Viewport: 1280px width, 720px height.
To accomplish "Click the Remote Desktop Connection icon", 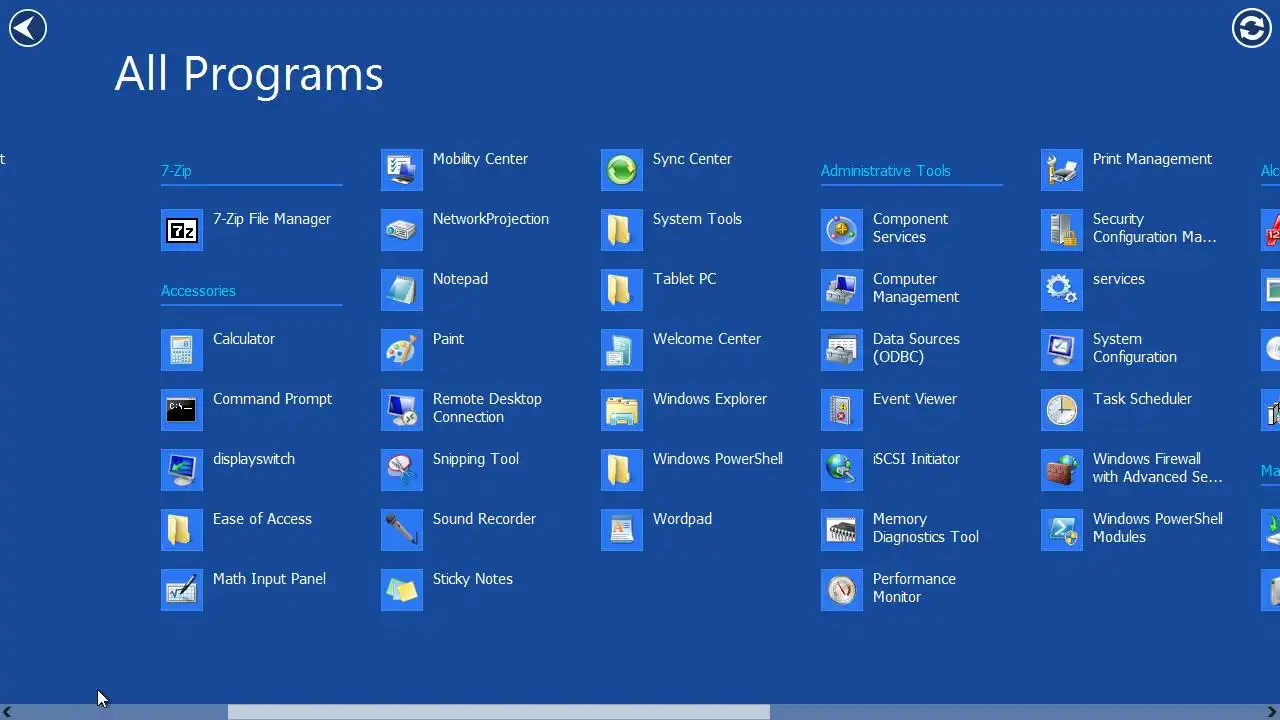I will click(x=402, y=410).
